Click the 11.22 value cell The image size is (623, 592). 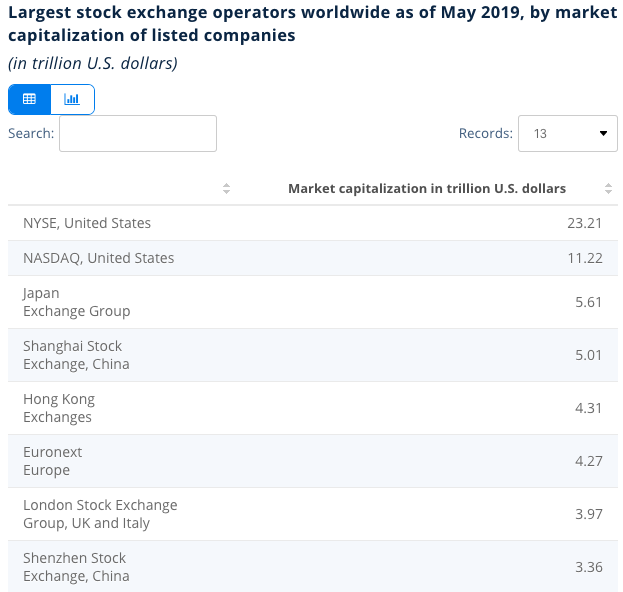click(x=585, y=258)
